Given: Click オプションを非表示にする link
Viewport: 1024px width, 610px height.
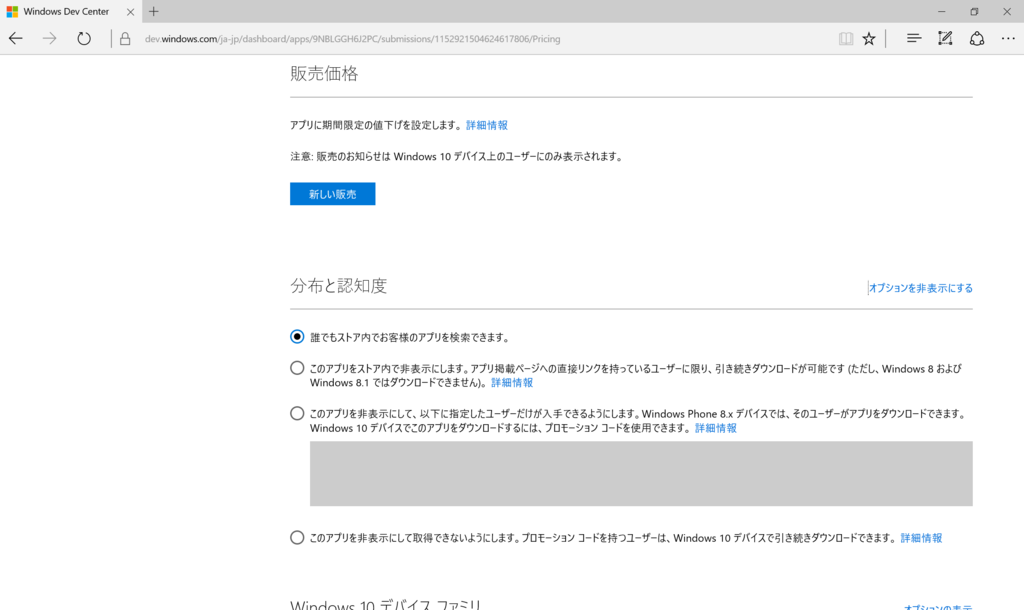Looking at the screenshot, I should click(x=920, y=288).
